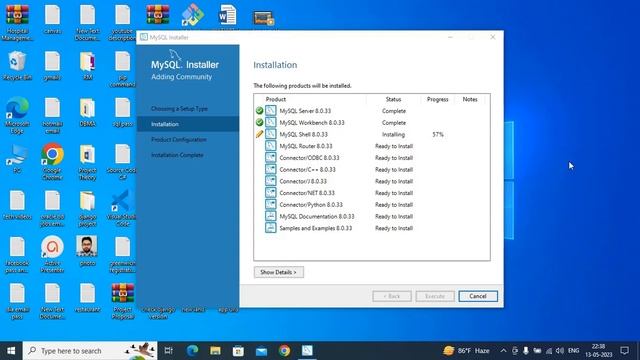
Task: Click the MySQL Router 8.0.33 product icon
Action: point(271,146)
